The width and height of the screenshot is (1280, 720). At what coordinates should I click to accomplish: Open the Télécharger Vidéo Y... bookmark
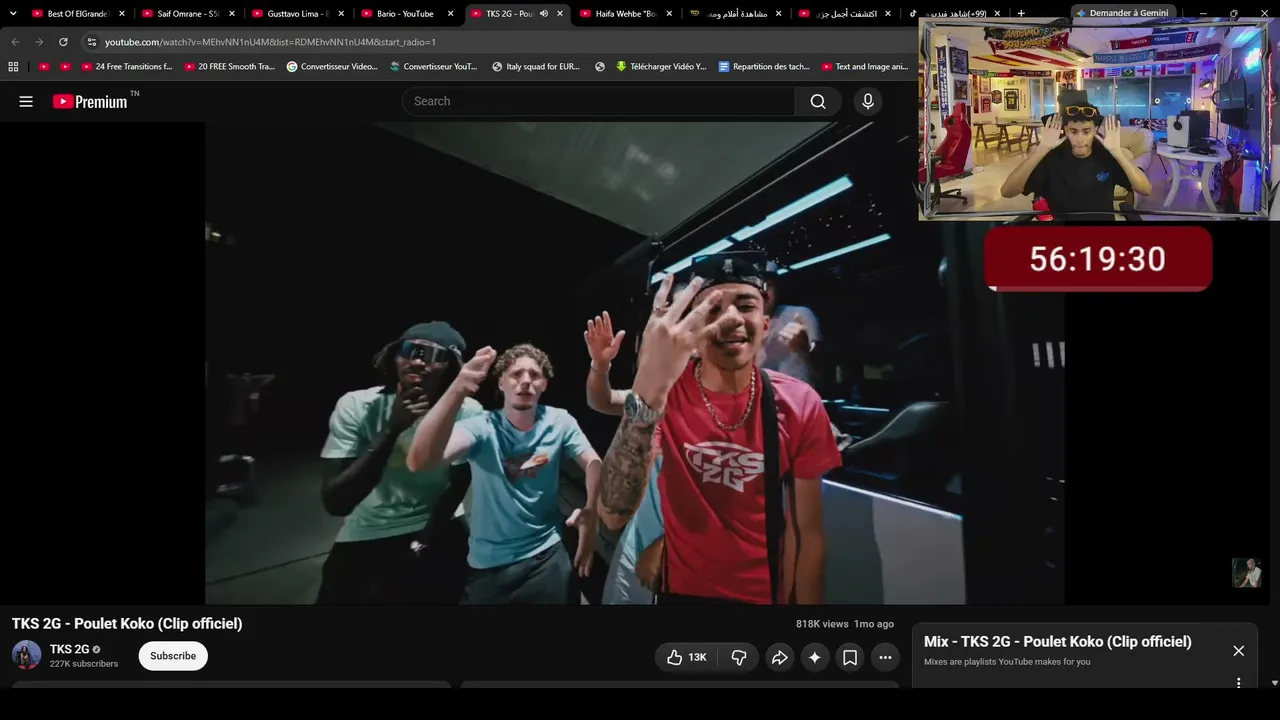pyautogui.click(x=661, y=67)
